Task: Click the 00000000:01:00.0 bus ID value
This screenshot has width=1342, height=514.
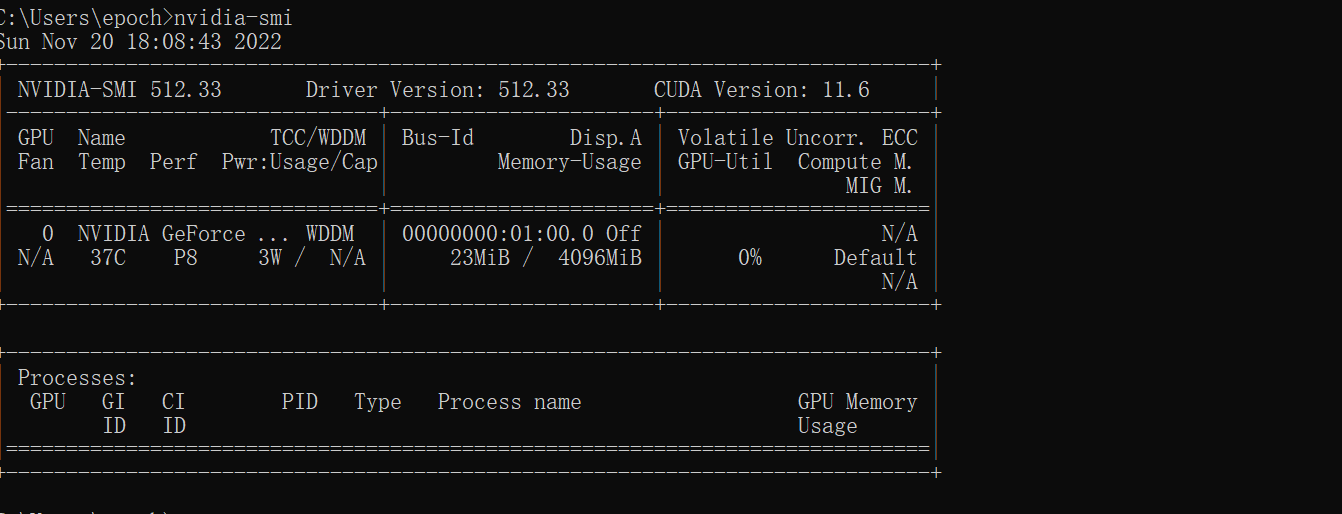Action: [497, 234]
